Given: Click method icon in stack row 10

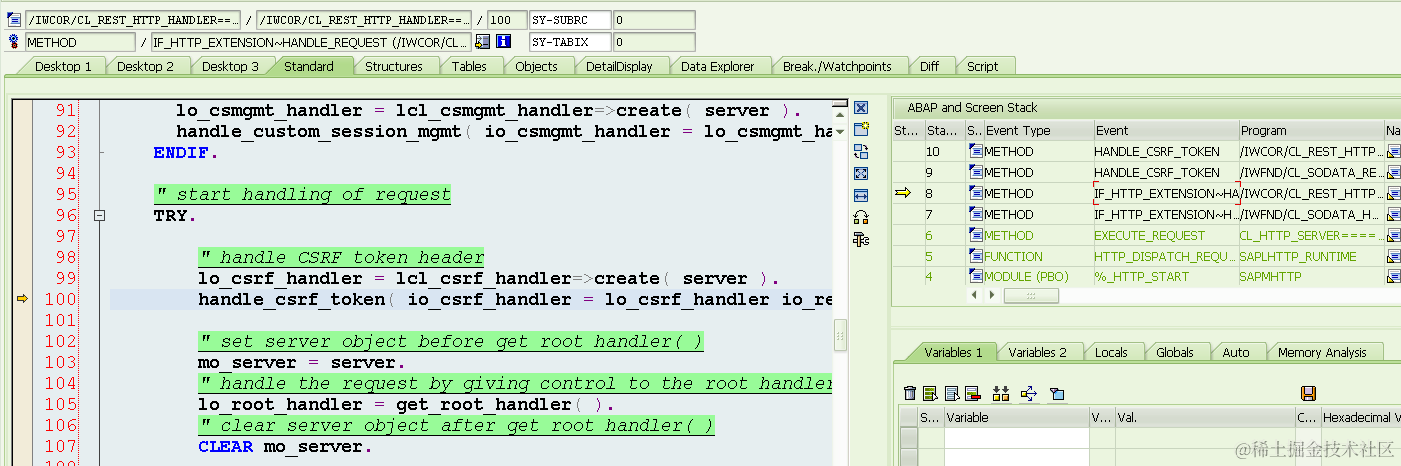Looking at the screenshot, I should coord(975,151).
